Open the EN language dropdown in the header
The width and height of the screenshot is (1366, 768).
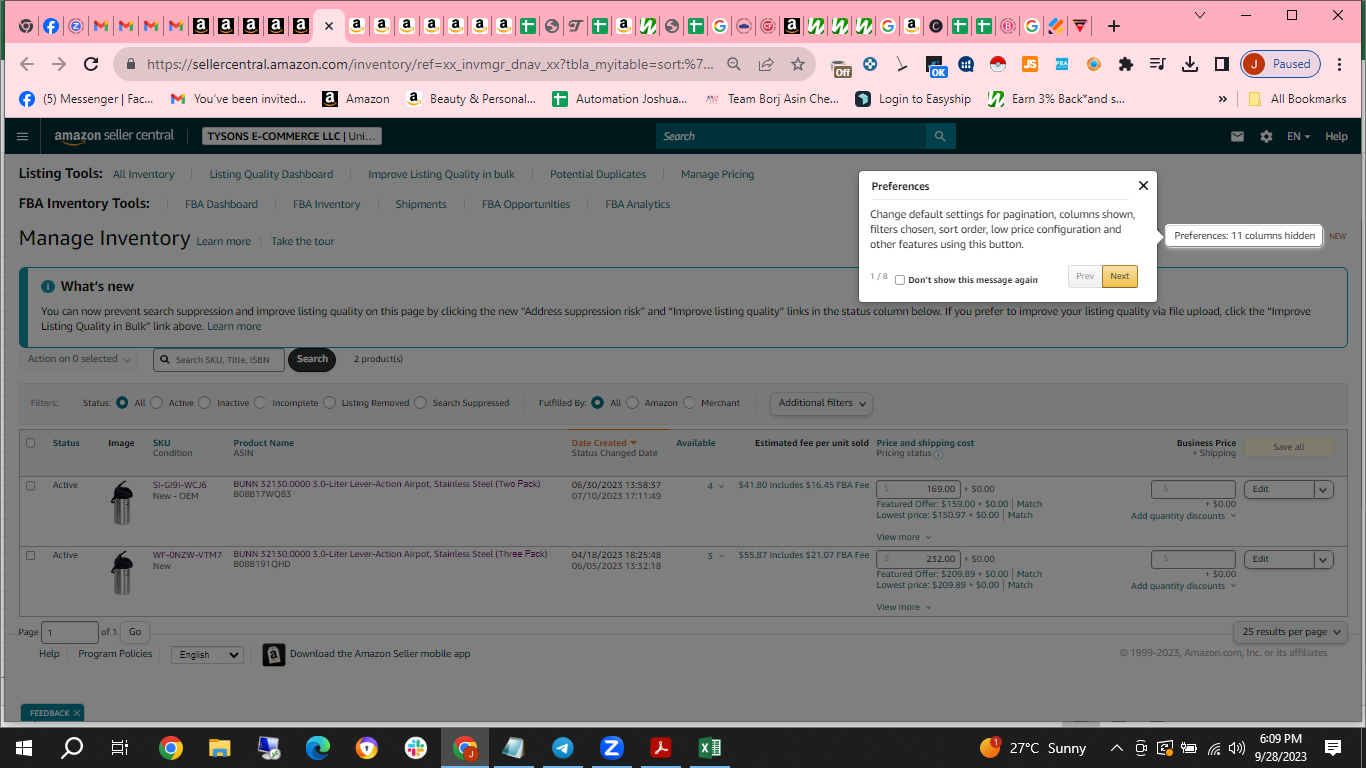(x=1298, y=136)
